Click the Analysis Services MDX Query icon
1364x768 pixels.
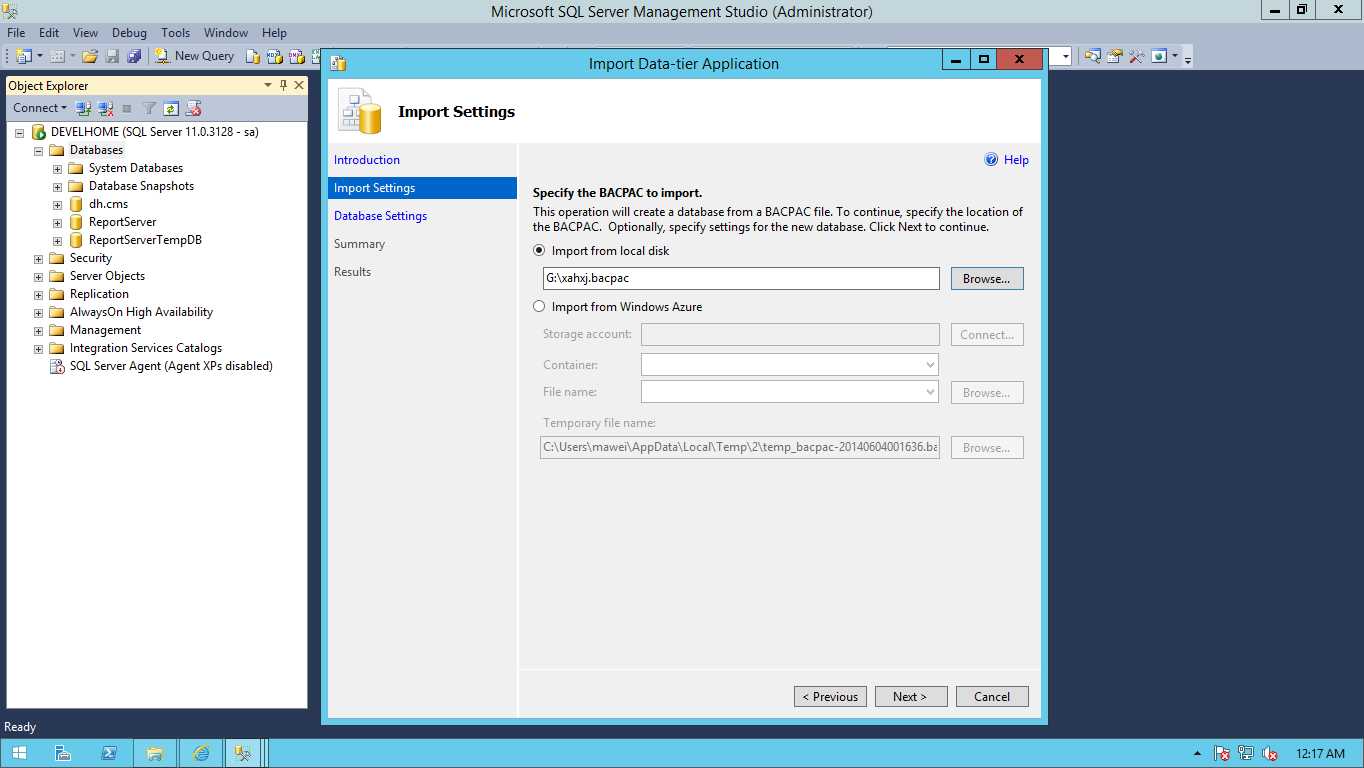click(x=275, y=56)
